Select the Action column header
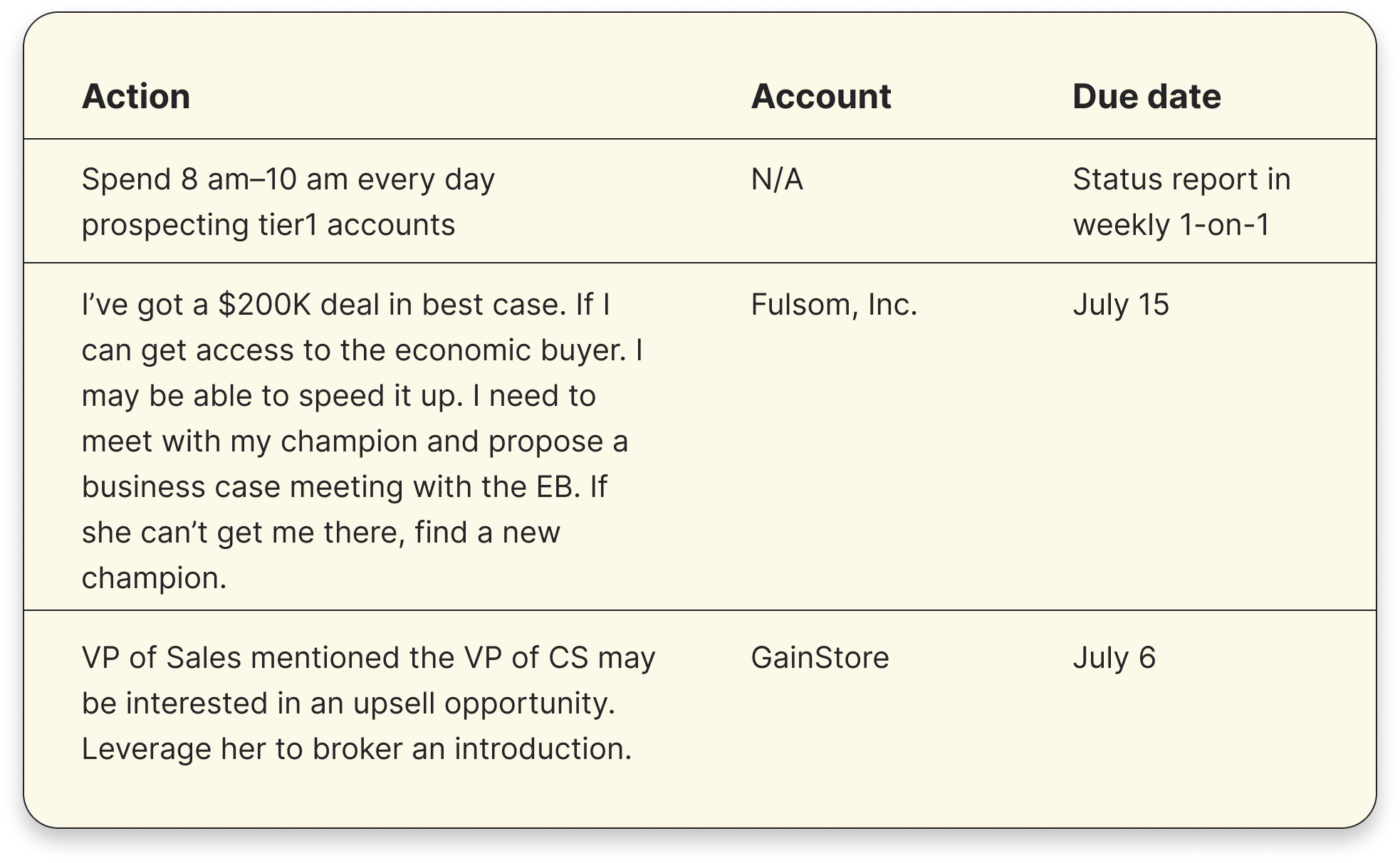This screenshot has width=1400, height=863. tap(136, 96)
